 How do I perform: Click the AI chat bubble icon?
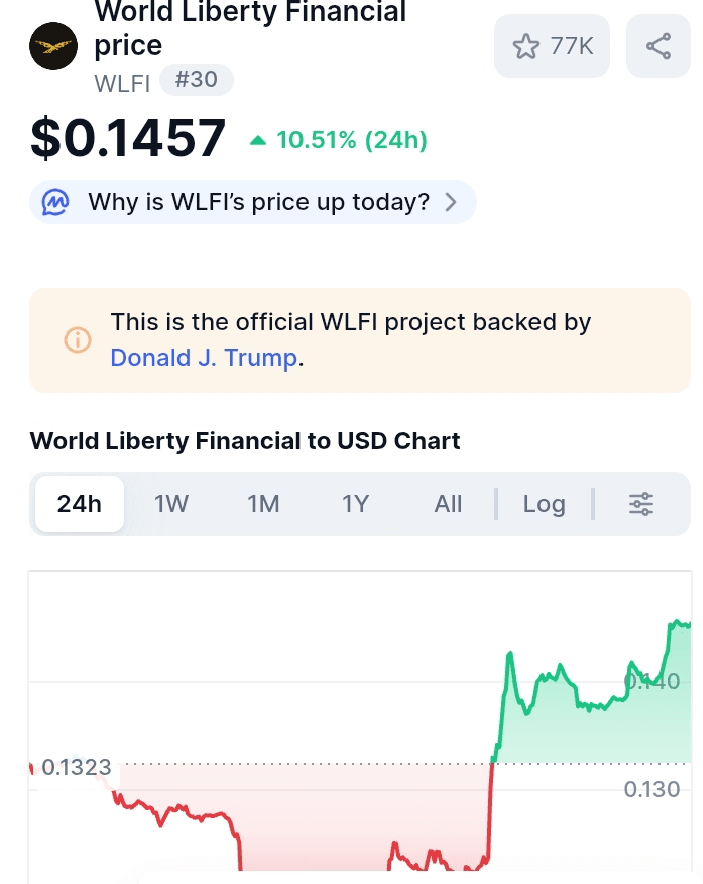point(55,202)
